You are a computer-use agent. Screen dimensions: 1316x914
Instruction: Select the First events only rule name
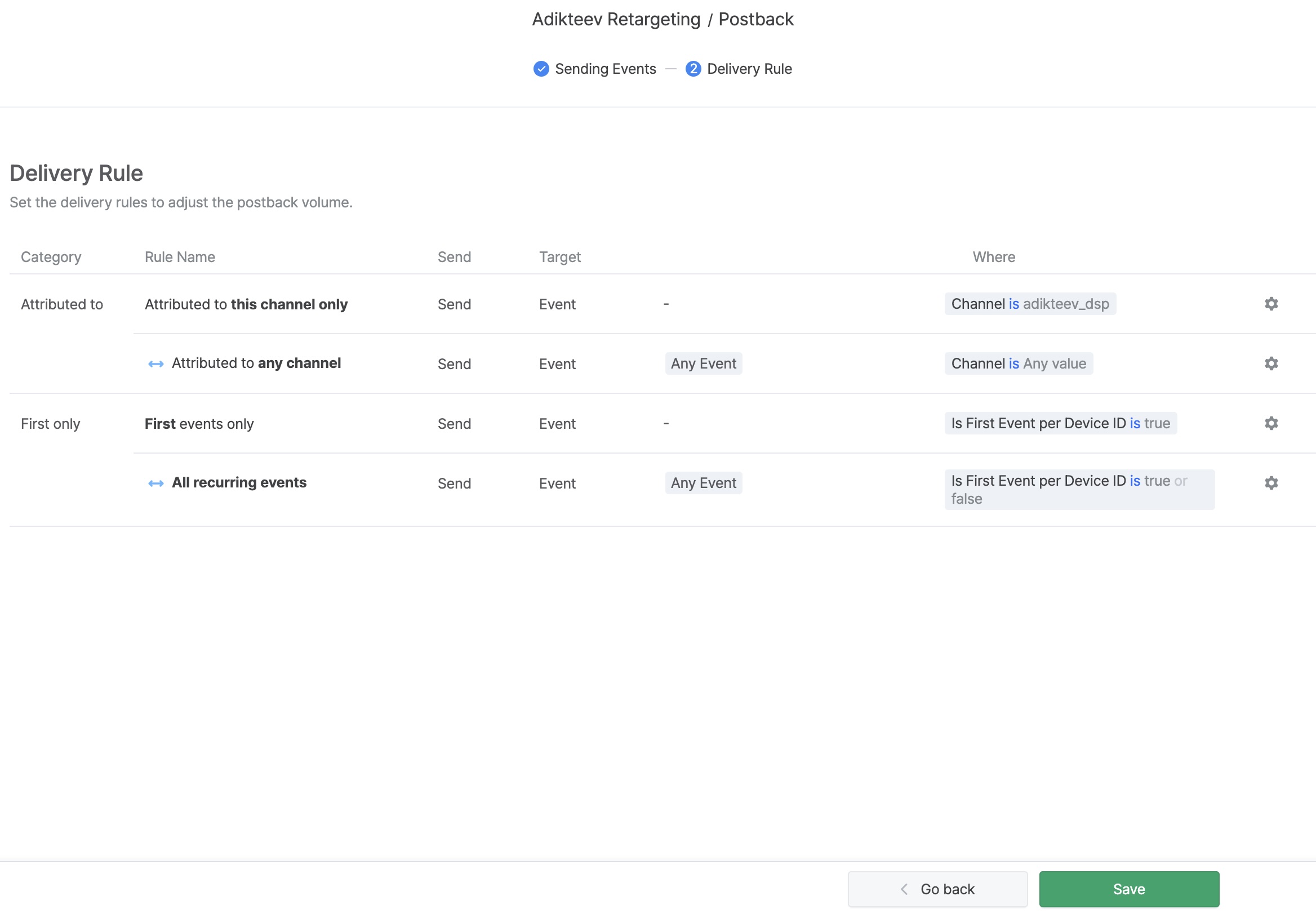199,424
